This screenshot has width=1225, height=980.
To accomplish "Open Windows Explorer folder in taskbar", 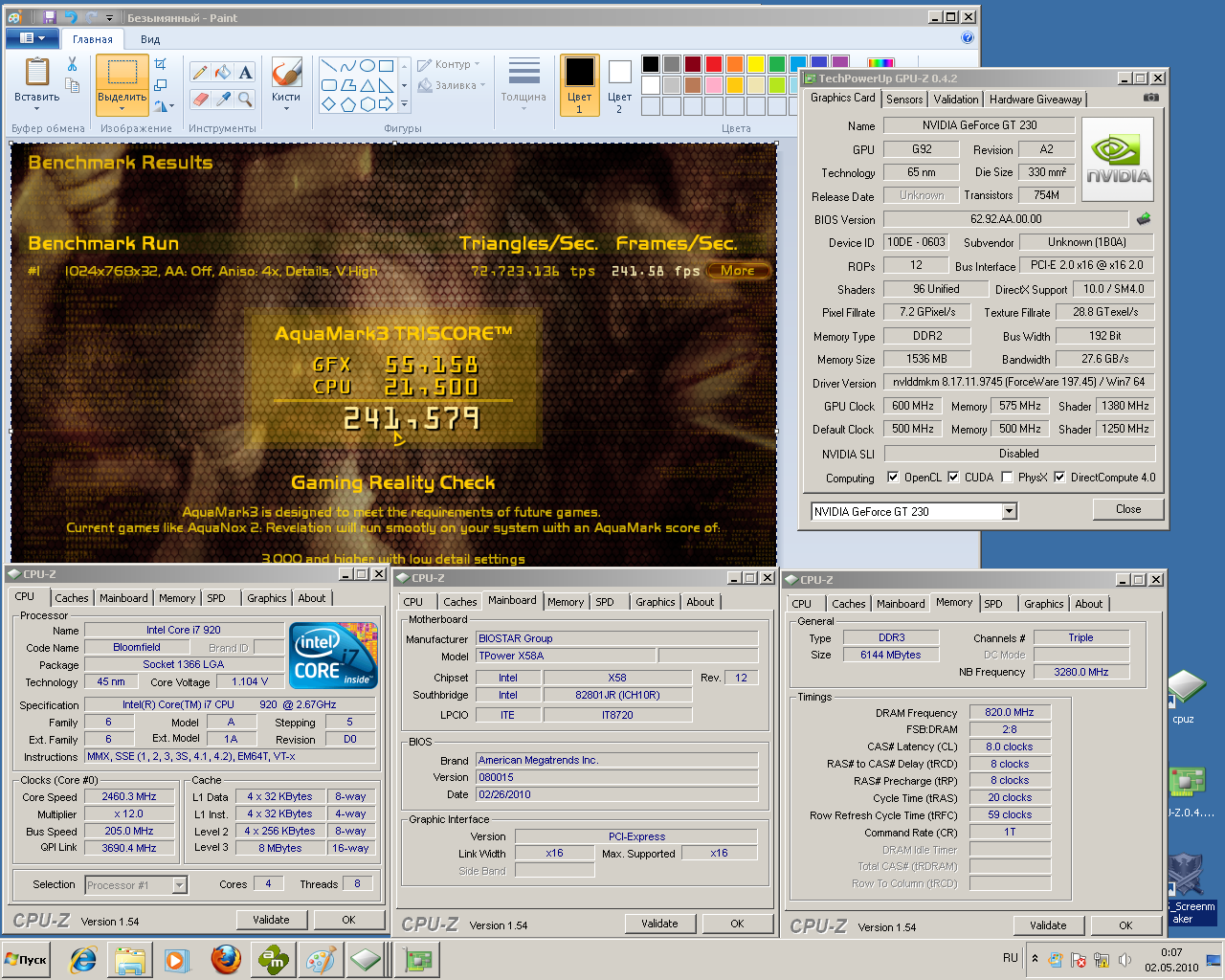I will tap(131, 959).
